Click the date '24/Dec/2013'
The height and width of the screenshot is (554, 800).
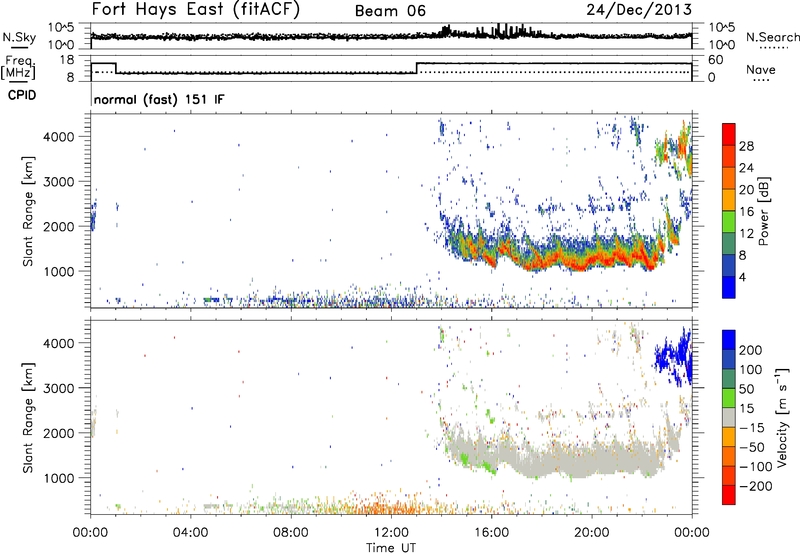[639, 10]
